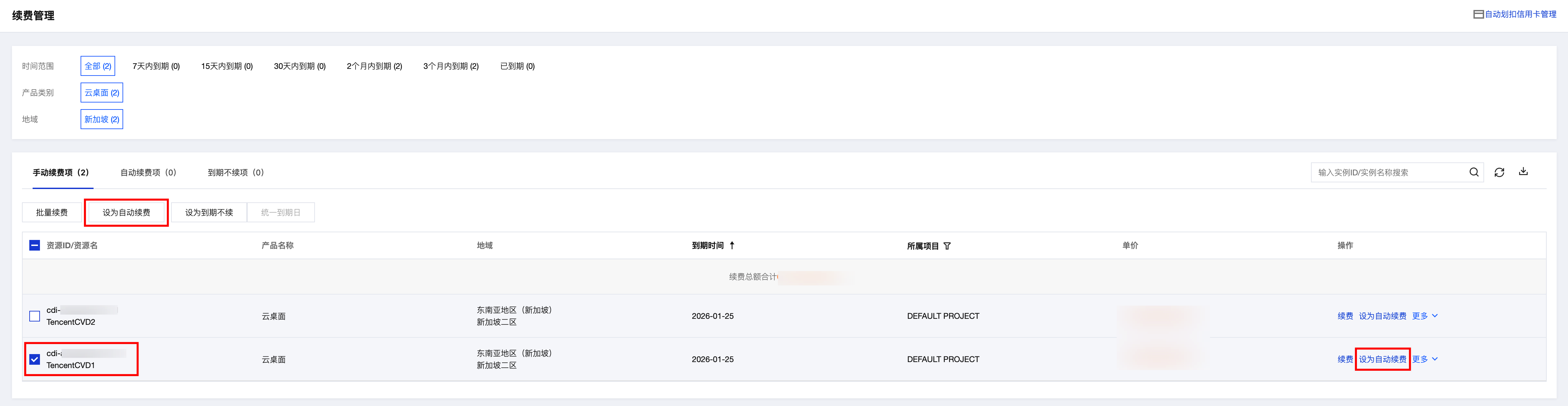Check the TencentCVD2 row checkbox
Viewport: 1568px width, 406px height.
pos(35,316)
